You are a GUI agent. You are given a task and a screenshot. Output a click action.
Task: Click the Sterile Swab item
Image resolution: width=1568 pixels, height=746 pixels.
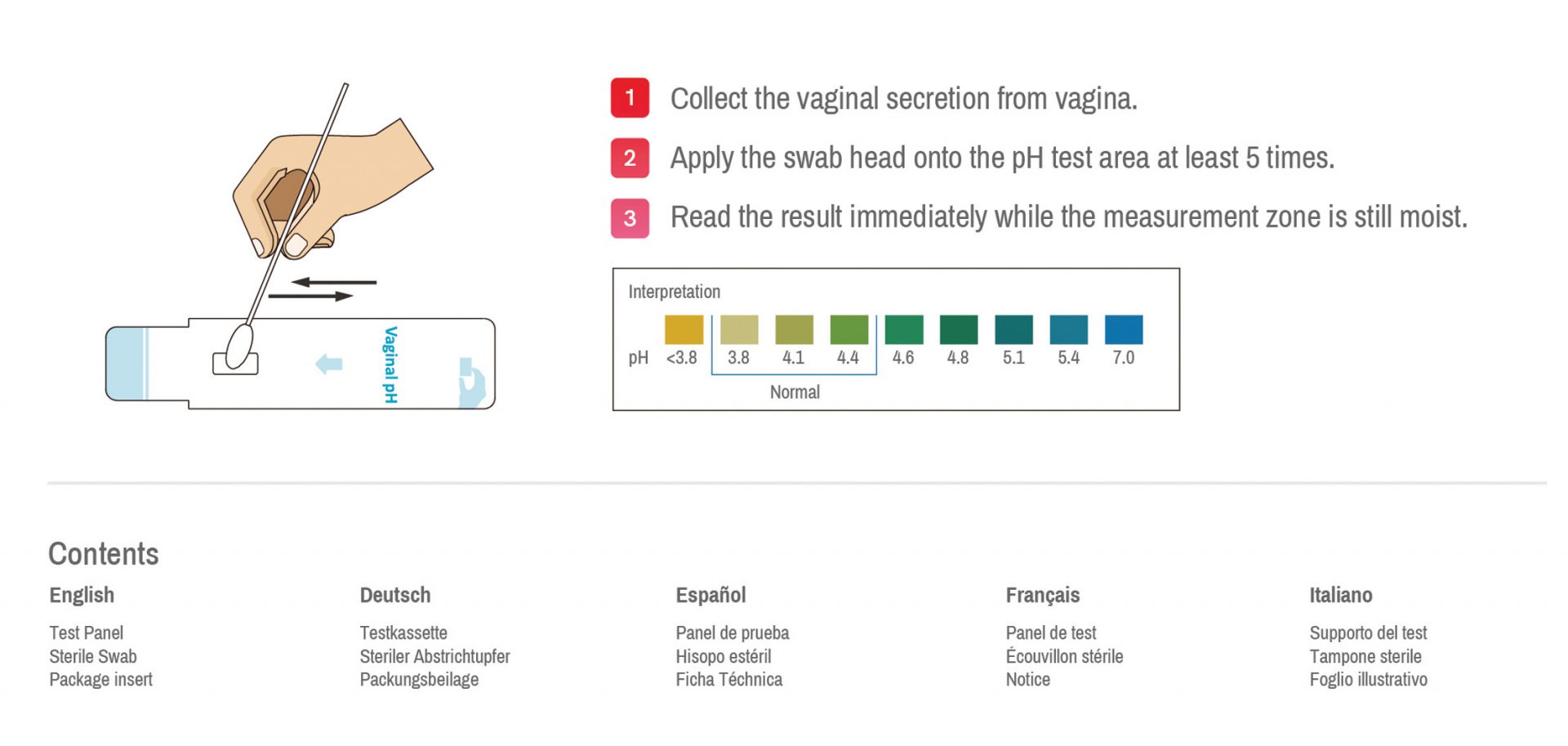click(93, 656)
